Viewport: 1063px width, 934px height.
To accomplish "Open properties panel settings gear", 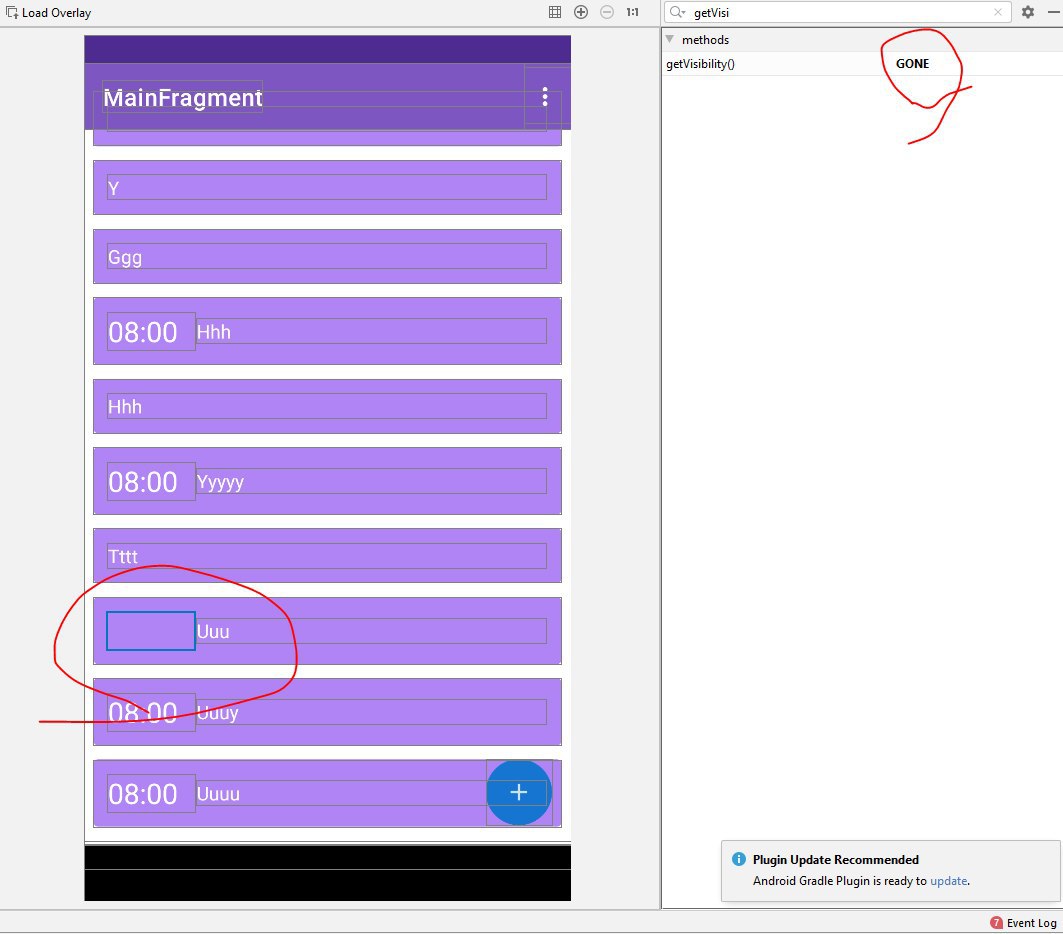I will click(x=1028, y=12).
